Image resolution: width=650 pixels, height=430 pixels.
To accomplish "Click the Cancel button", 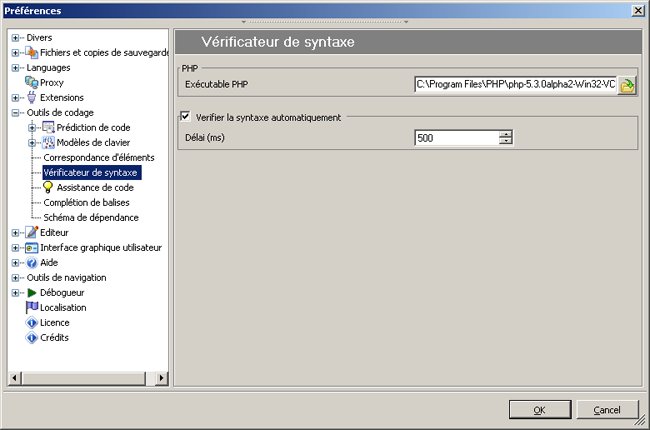I will [x=607, y=410].
